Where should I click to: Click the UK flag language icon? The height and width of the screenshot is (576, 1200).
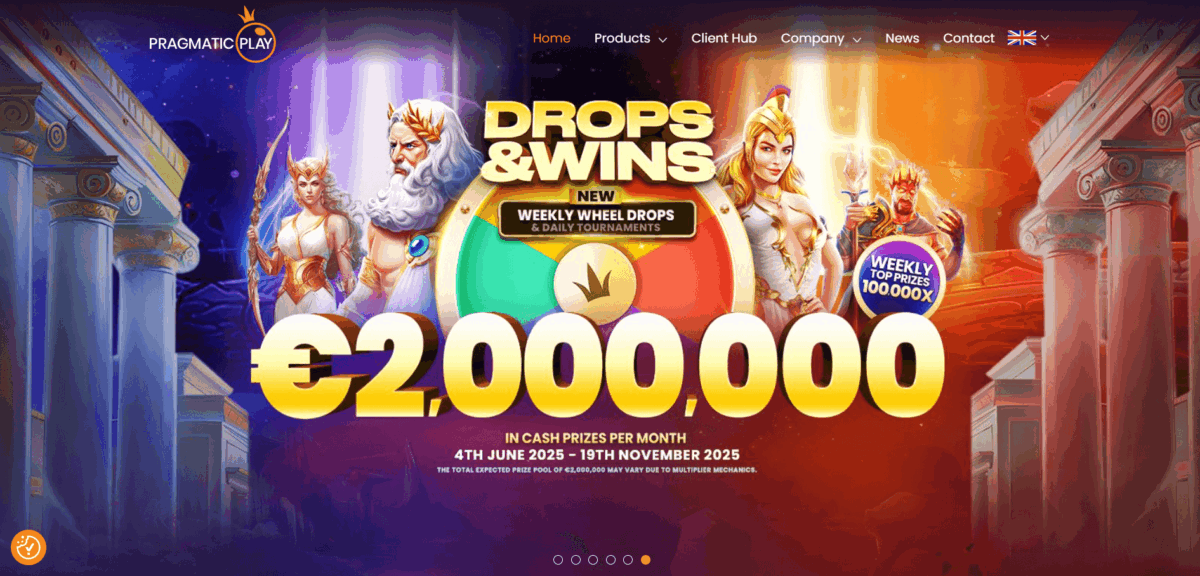tap(1021, 38)
